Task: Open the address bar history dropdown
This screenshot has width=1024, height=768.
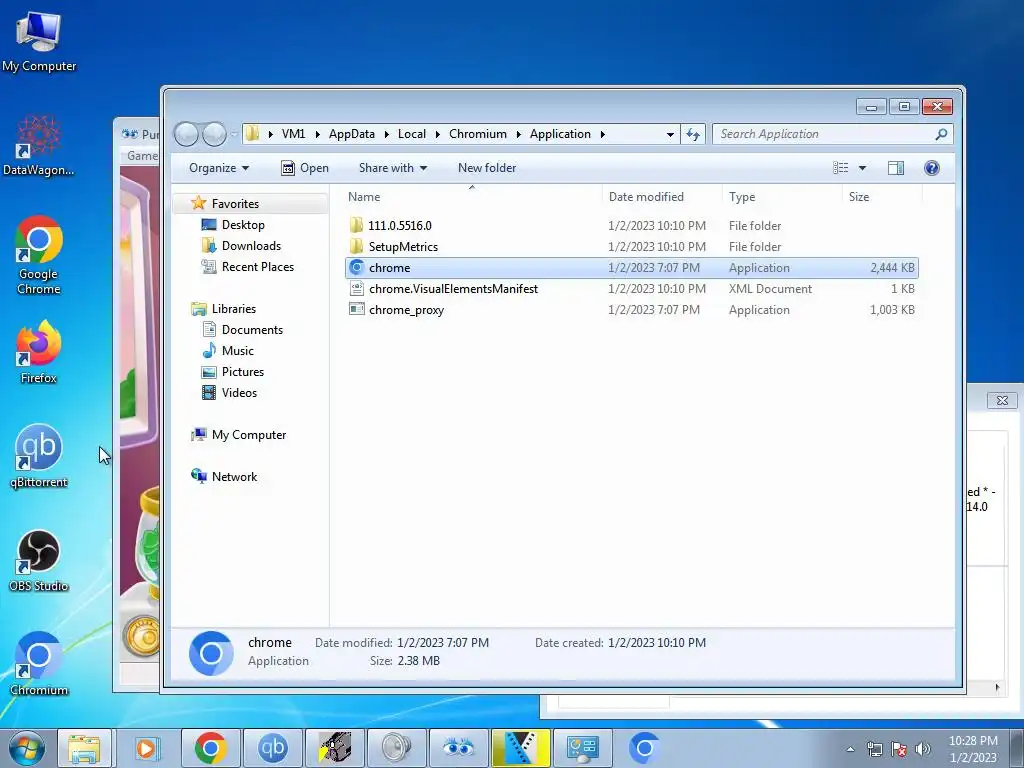Action: (670, 134)
